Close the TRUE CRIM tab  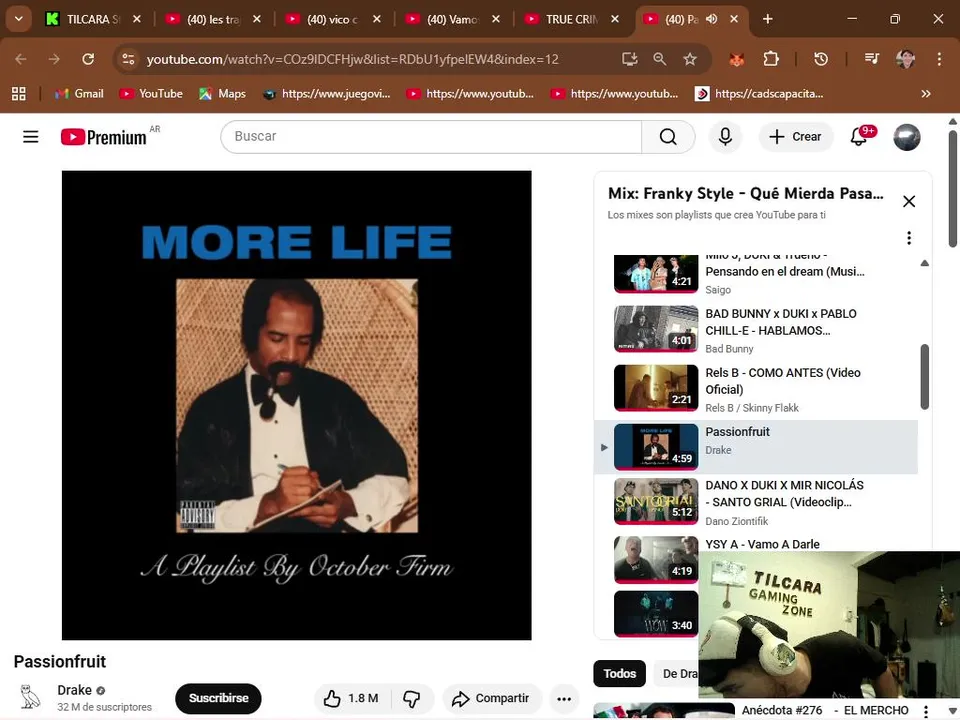tap(615, 19)
